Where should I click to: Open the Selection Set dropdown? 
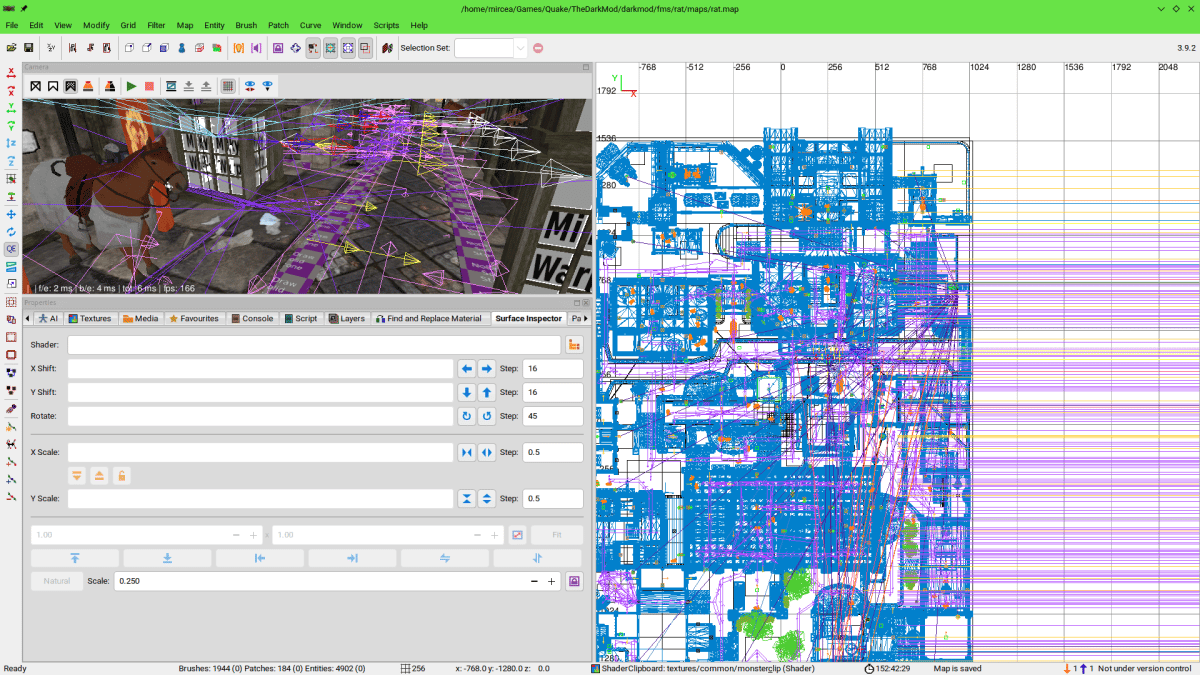coord(520,48)
